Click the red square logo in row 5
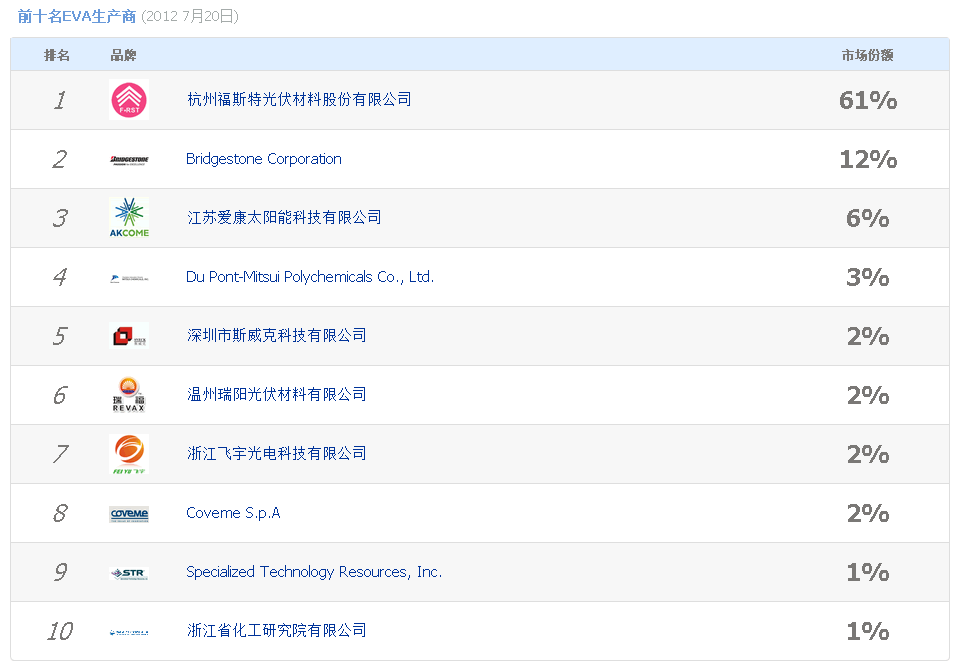The height and width of the screenshot is (668, 959). (x=128, y=336)
